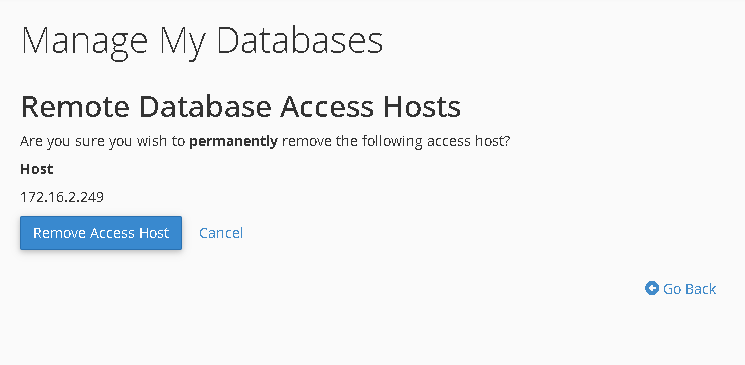This screenshot has height=365, width=745.
Task: Click the circular back arrow icon
Action: pos(652,288)
